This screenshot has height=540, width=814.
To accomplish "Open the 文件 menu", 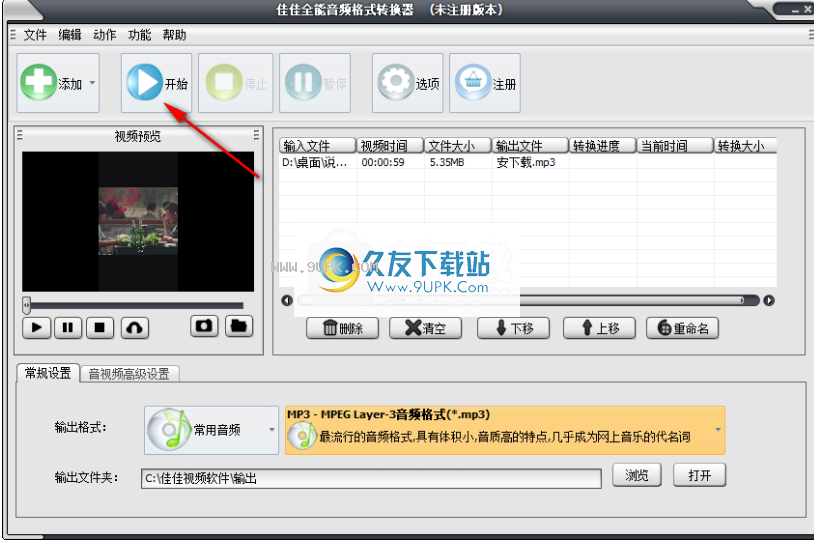I will click(35, 35).
